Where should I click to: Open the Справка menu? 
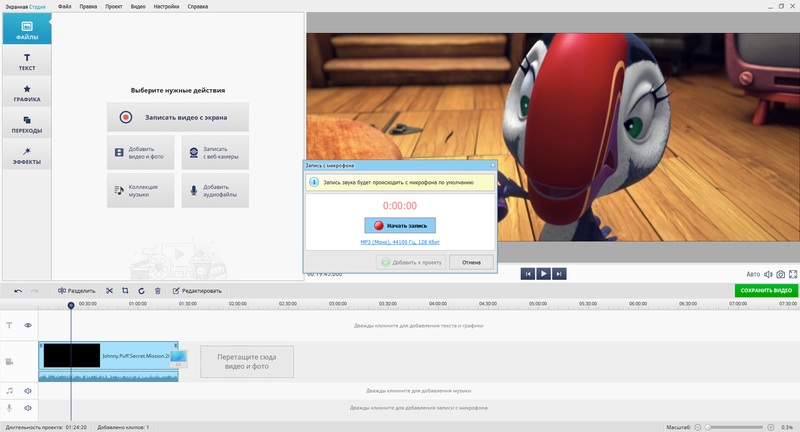(197, 7)
